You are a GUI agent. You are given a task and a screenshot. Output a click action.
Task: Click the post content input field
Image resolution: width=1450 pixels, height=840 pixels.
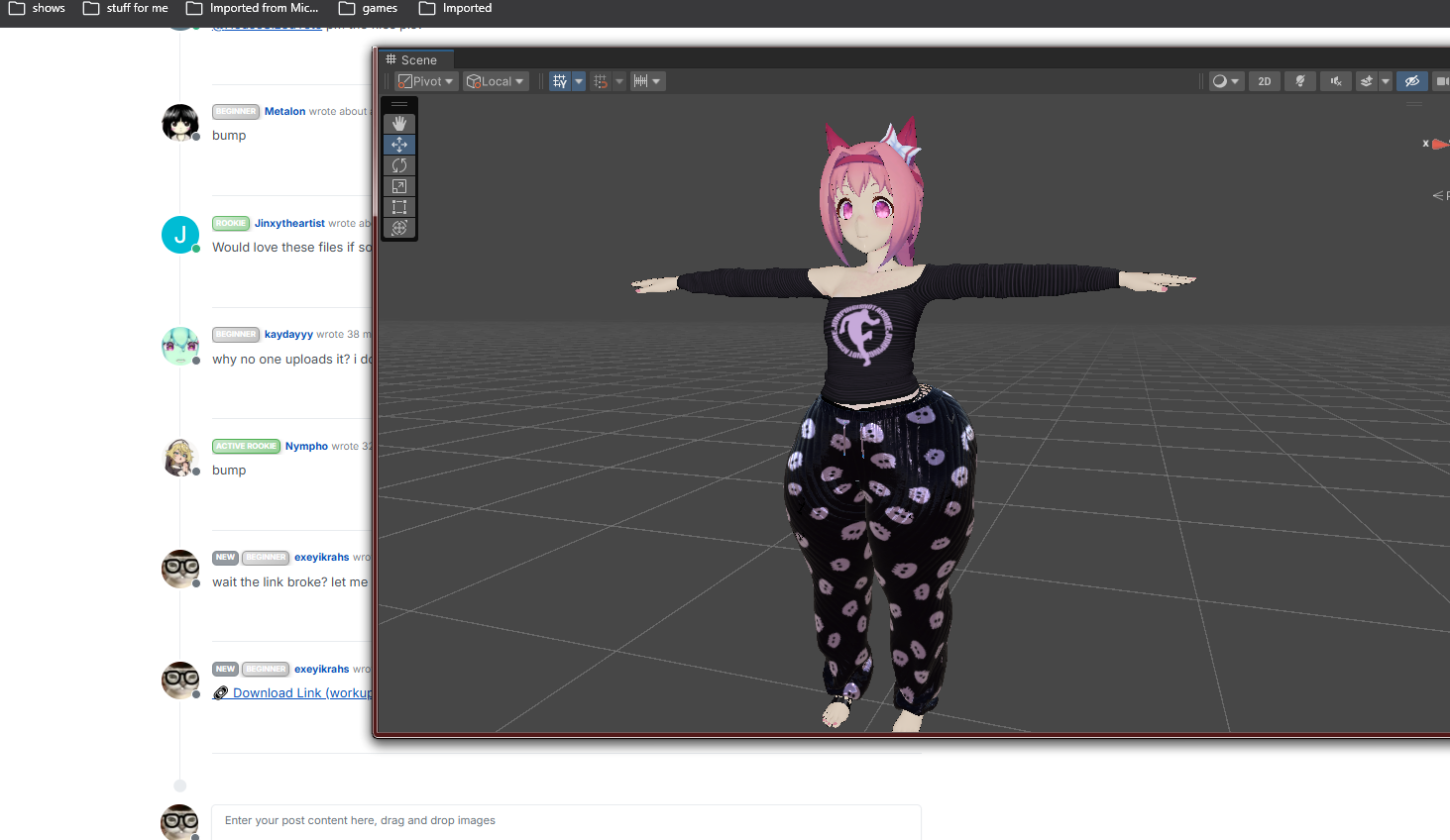coord(566,821)
